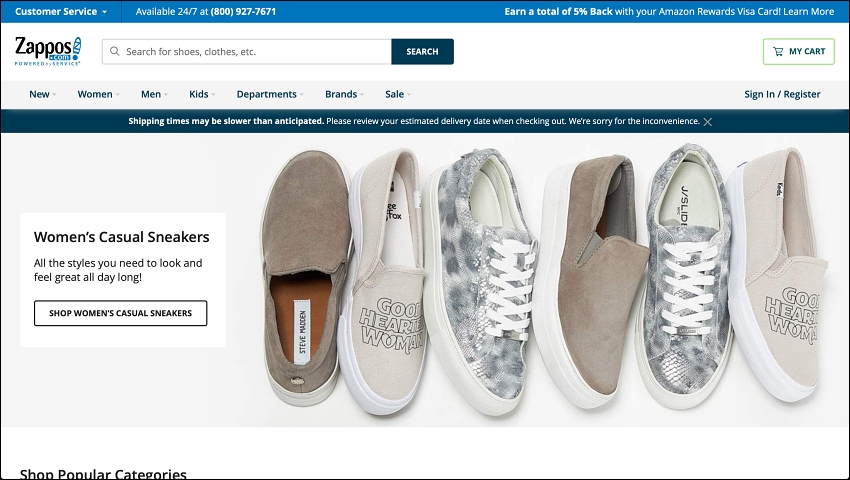Click the Women's Casual Sneakers heading
850x480 pixels.
[x=121, y=237]
